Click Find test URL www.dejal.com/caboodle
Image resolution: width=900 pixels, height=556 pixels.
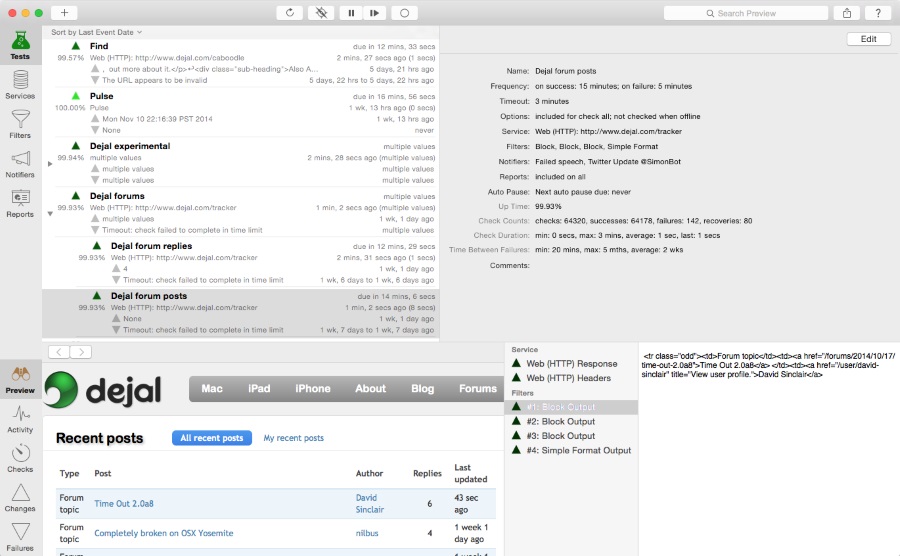pos(190,57)
